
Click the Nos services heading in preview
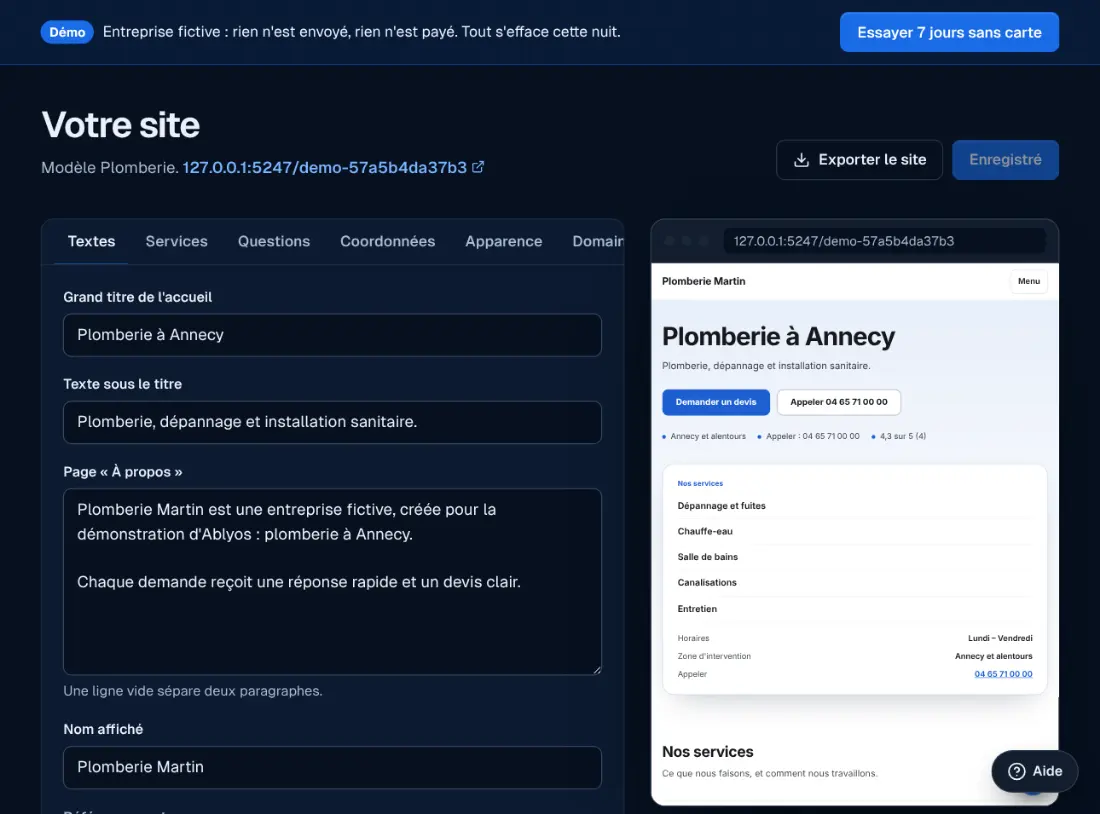tap(707, 752)
